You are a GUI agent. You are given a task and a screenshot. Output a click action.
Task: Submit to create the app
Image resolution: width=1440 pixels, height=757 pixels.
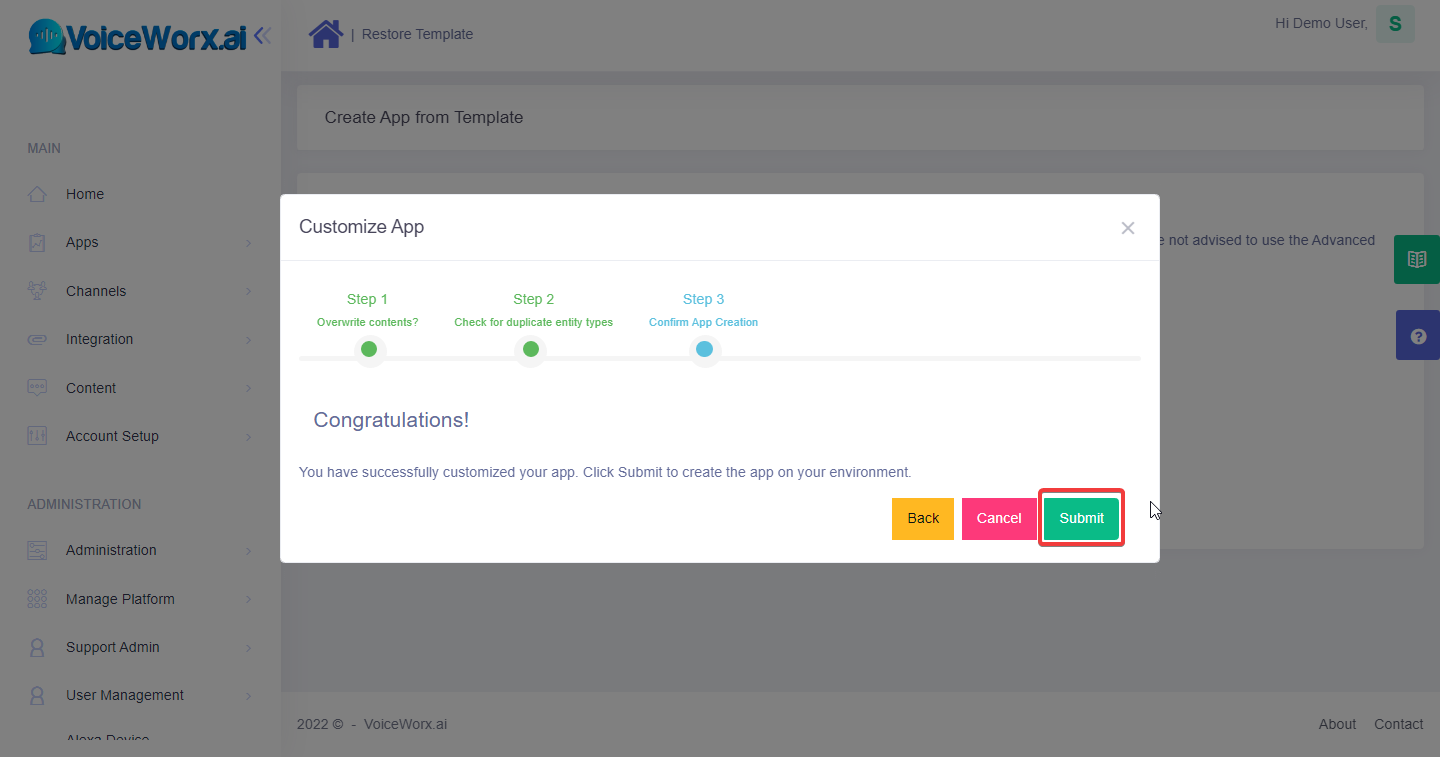pos(1081,518)
